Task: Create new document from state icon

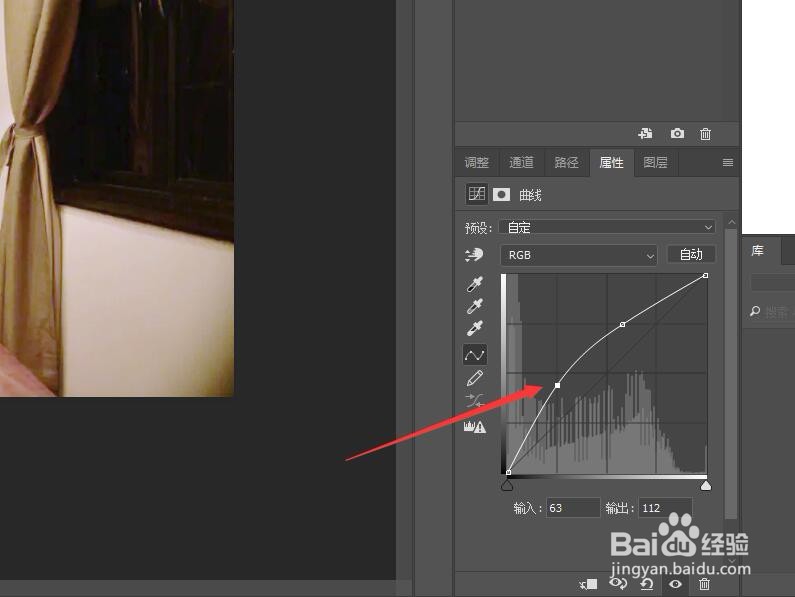Action: 645,133
